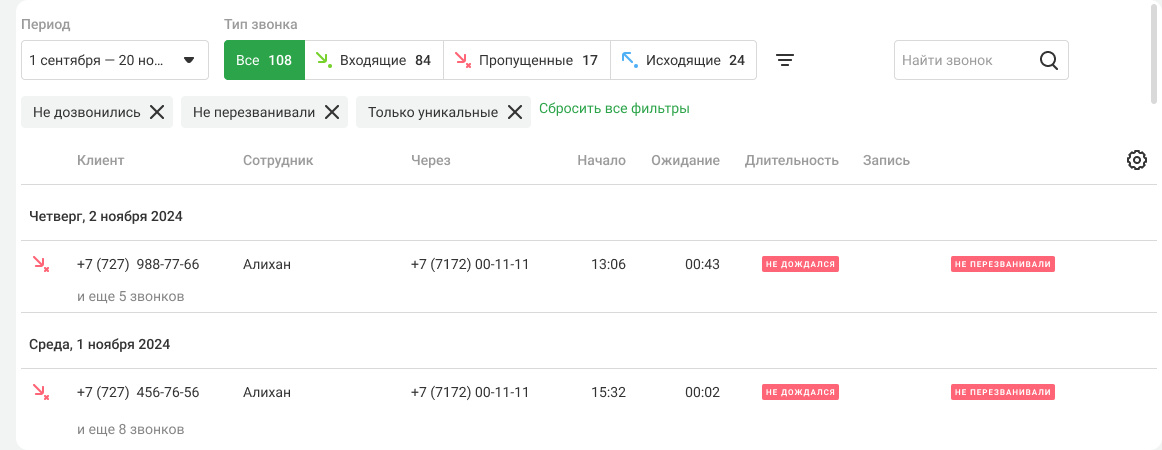This screenshot has height=450, width=1162.
Task: Click 'Сбросить все фильтры' link
Action: coord(614,108)
